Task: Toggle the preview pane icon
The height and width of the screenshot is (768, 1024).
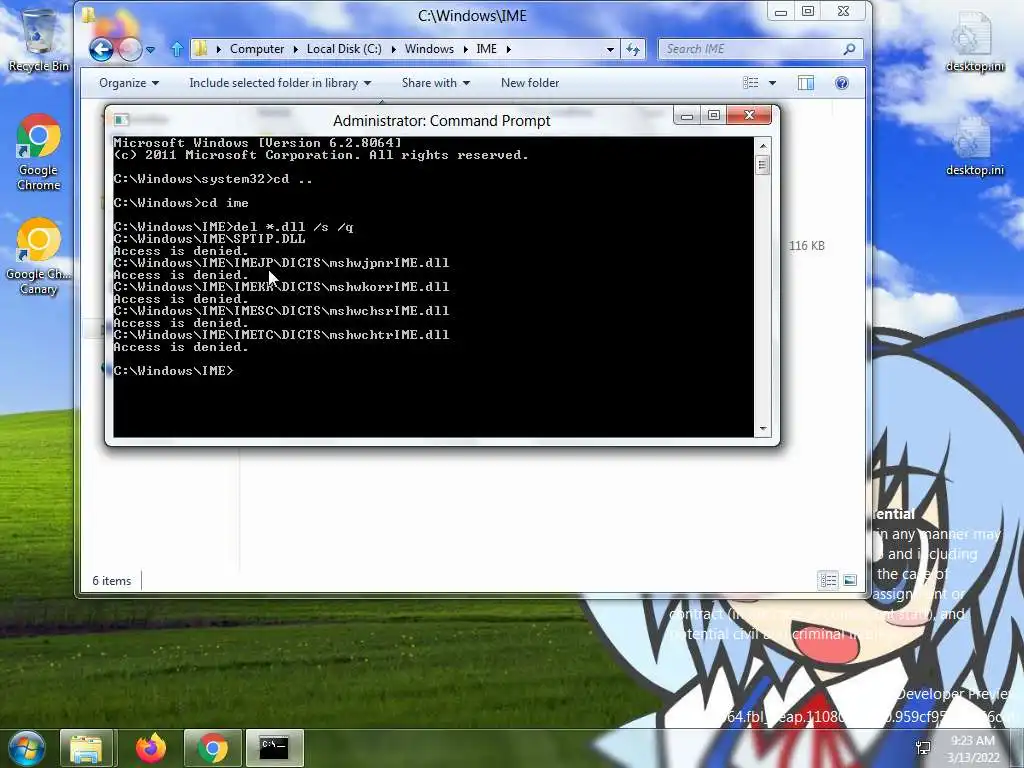Action: (806, 83)
